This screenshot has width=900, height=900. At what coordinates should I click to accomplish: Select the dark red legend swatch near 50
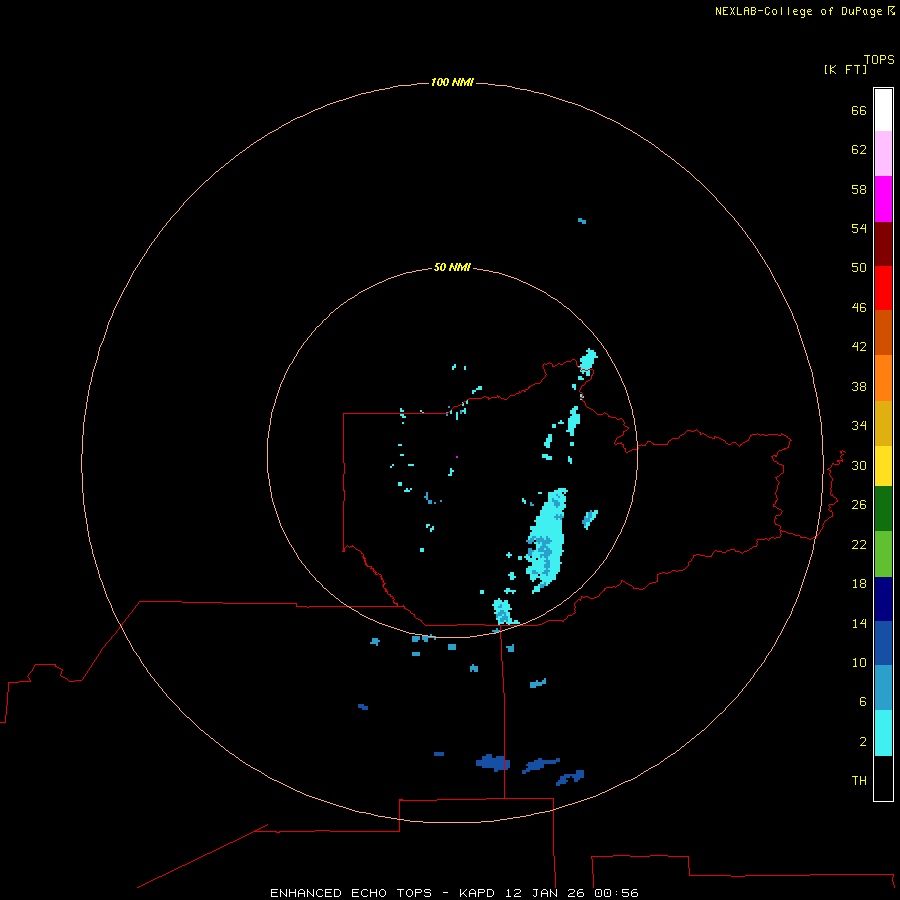[883, 243]
